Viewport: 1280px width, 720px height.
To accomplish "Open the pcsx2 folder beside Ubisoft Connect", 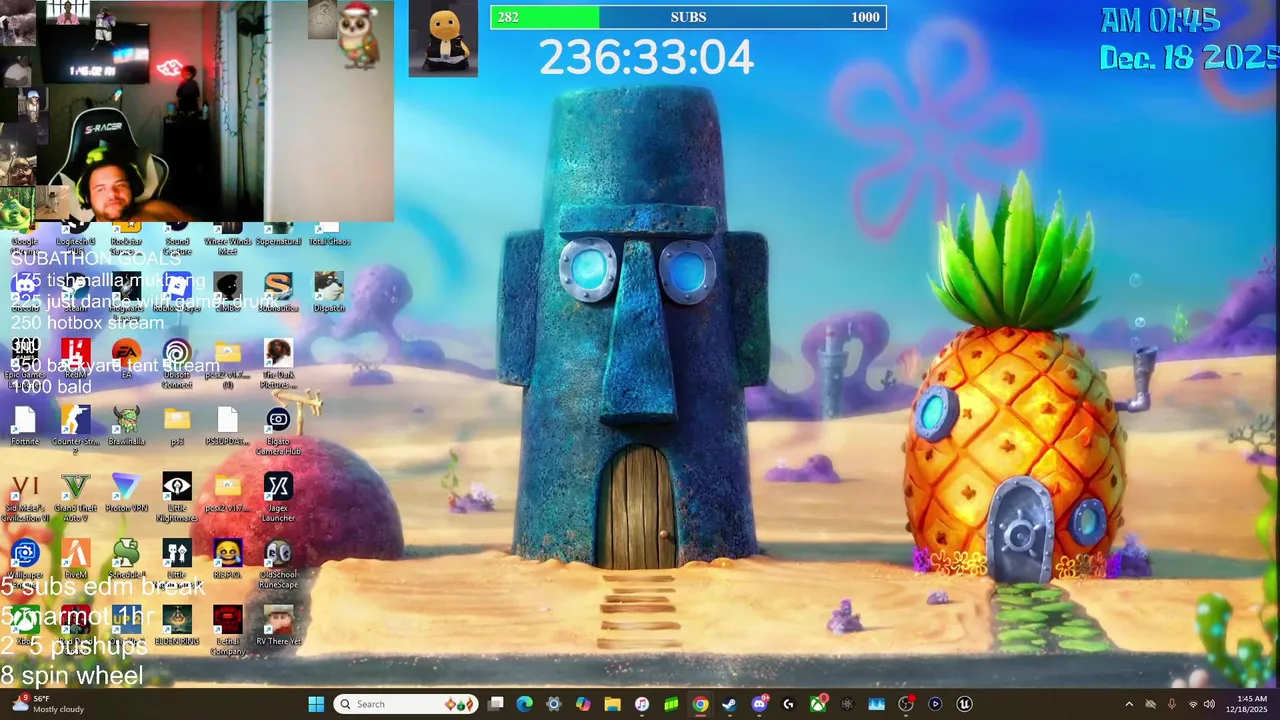I will pos(227,362).
